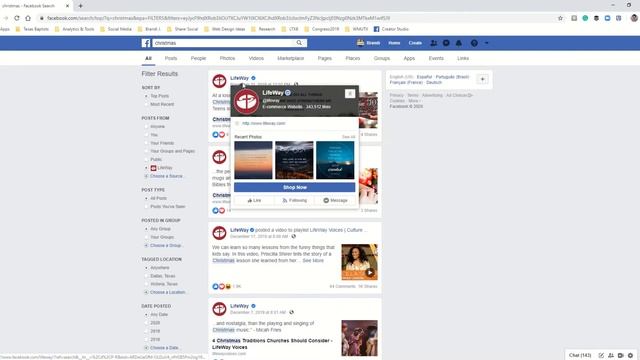Open LifeWay profile picture in hover card
640x360 pixels.
(246, 101)
